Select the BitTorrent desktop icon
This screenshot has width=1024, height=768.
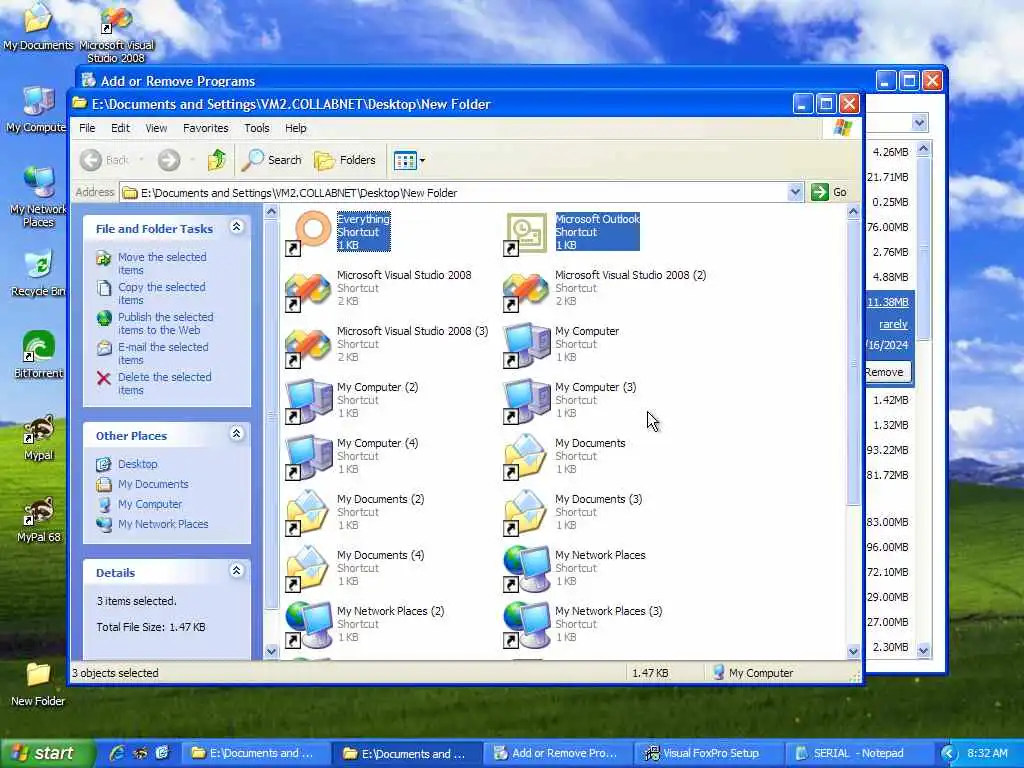38,354
